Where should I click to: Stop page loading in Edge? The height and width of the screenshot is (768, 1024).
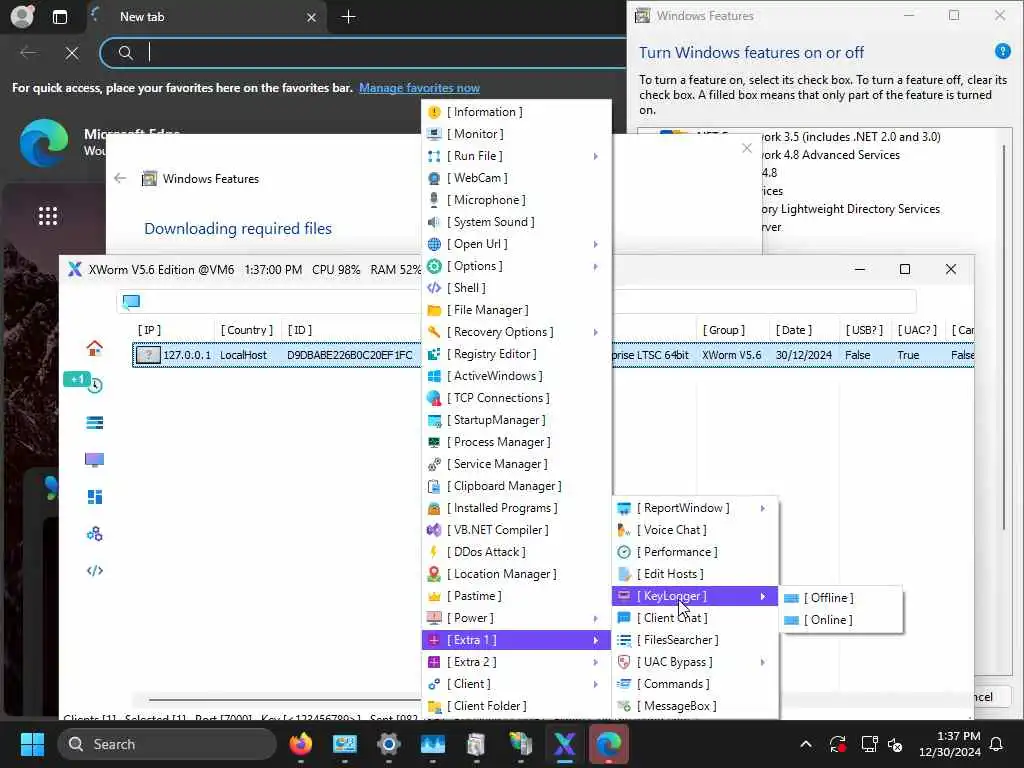(72, 53)
